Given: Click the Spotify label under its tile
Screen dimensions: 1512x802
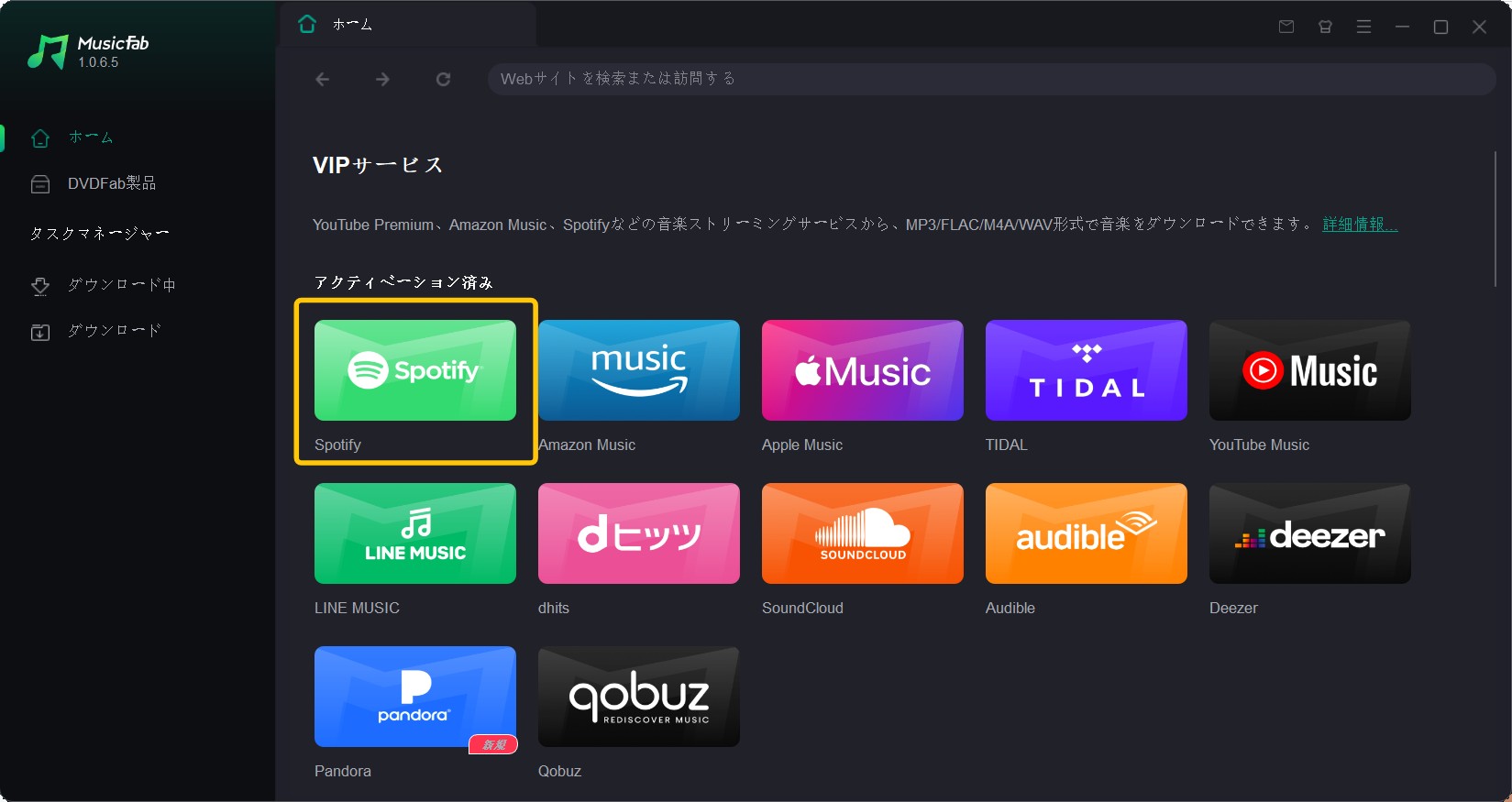Looking at the screenshot, I should [337, 445].
